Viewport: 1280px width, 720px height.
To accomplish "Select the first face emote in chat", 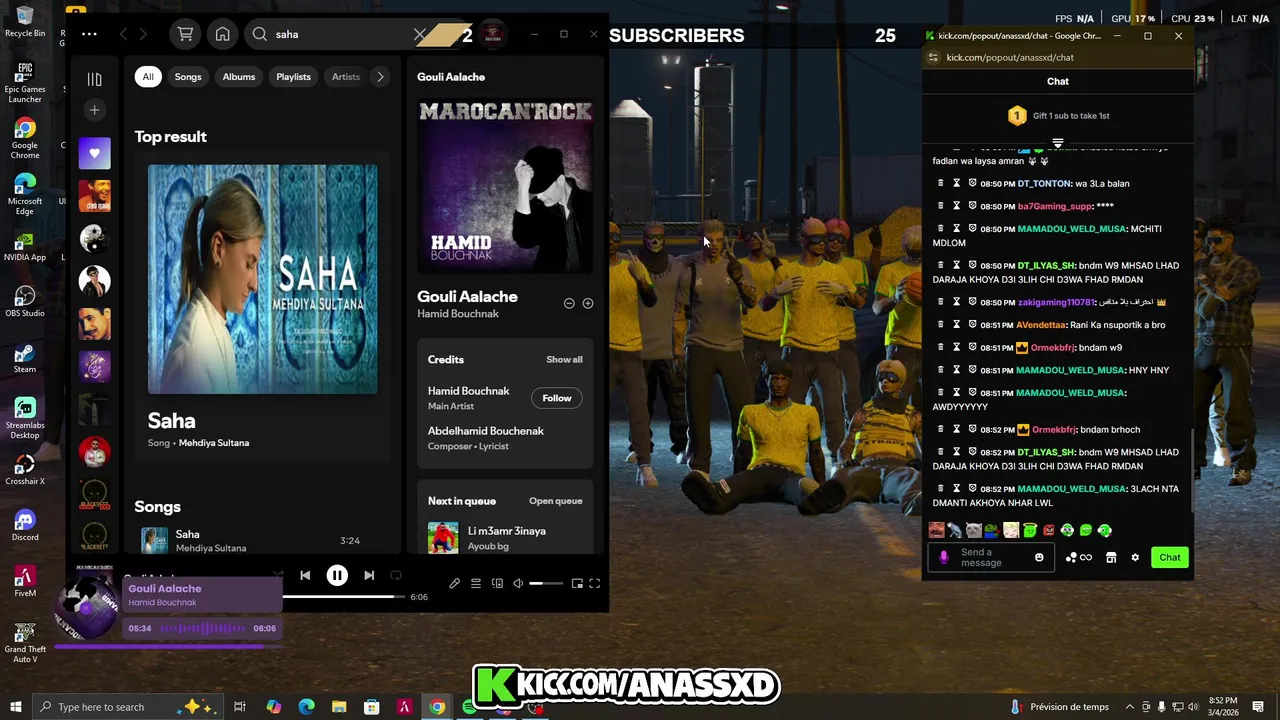I will 936,530.
